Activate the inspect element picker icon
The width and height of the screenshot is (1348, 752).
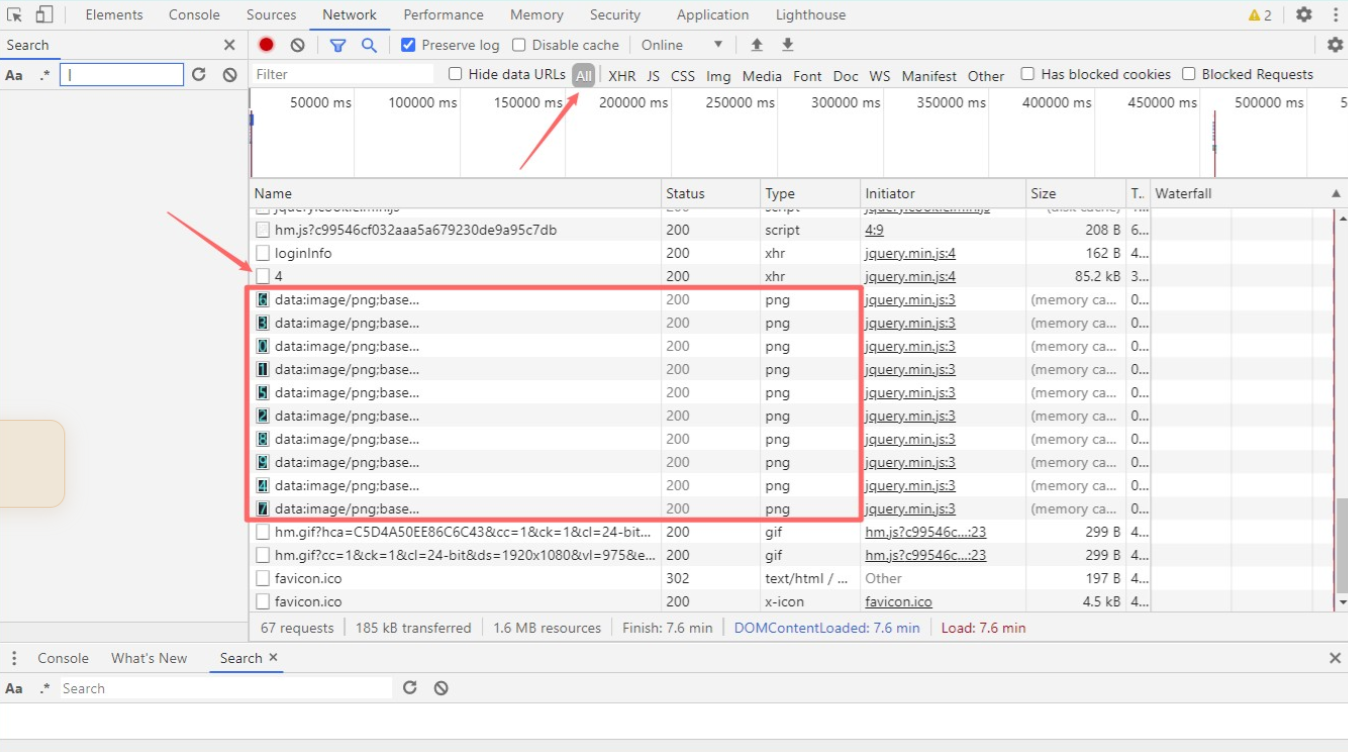(14, 15)
